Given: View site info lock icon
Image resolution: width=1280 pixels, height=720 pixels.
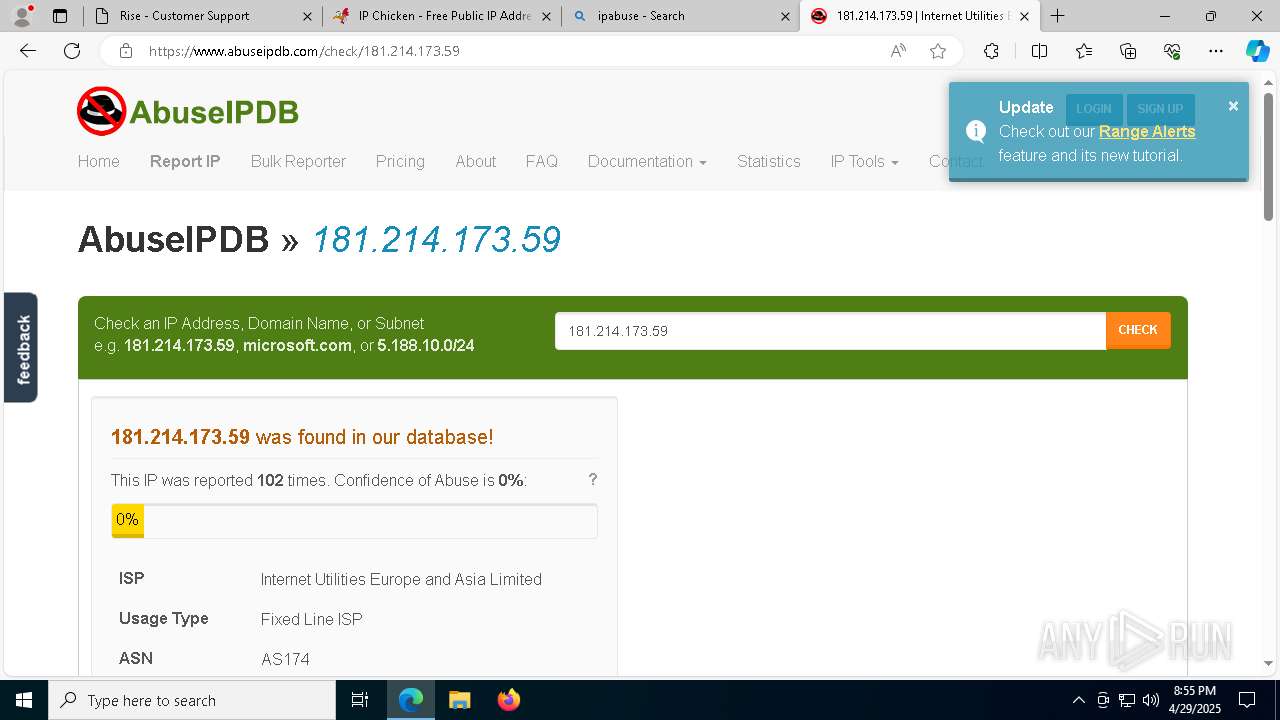Looking at the screenshot, I should [126, 51].
